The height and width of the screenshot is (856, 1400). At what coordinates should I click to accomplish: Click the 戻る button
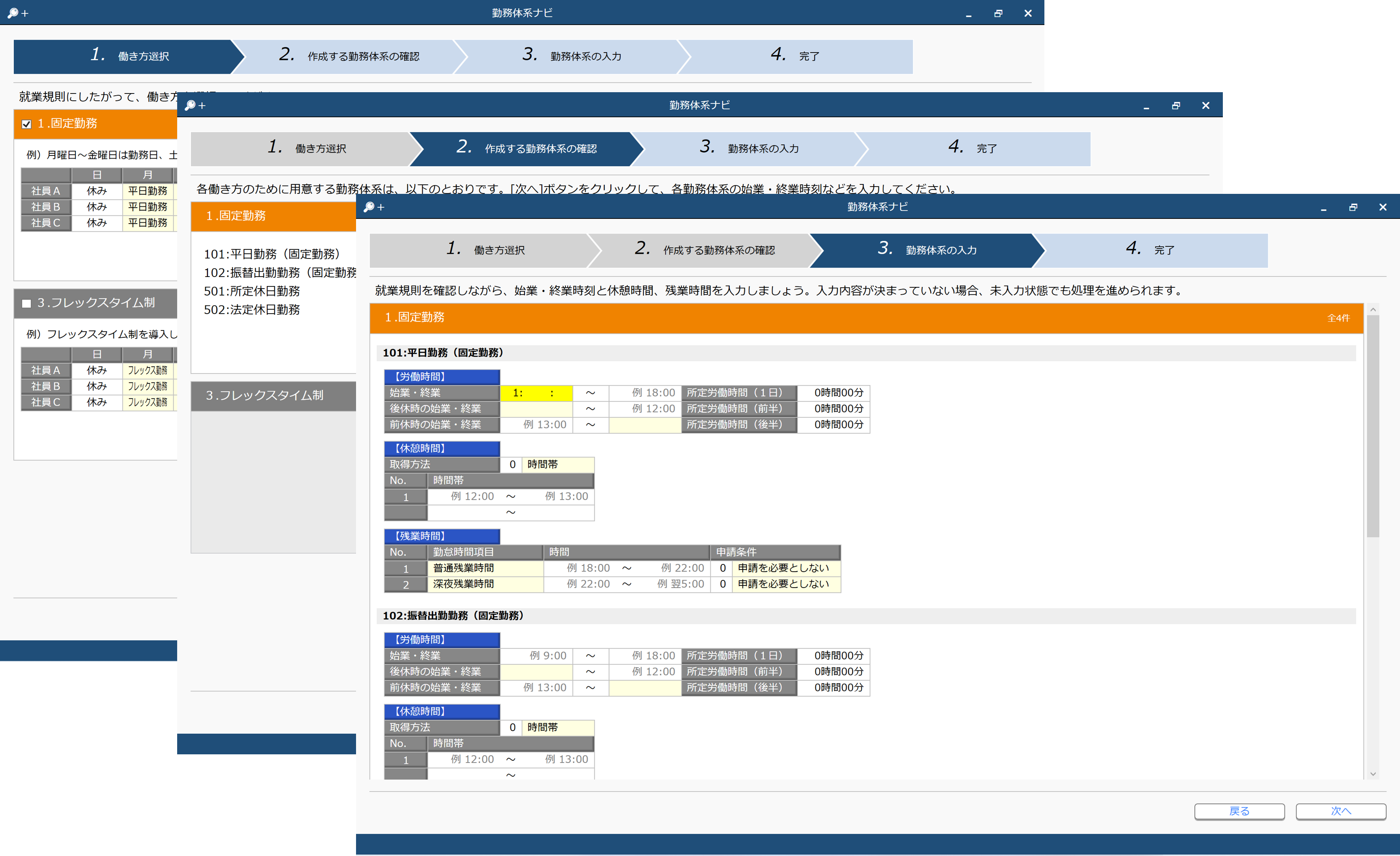[x=1239, y=811]
